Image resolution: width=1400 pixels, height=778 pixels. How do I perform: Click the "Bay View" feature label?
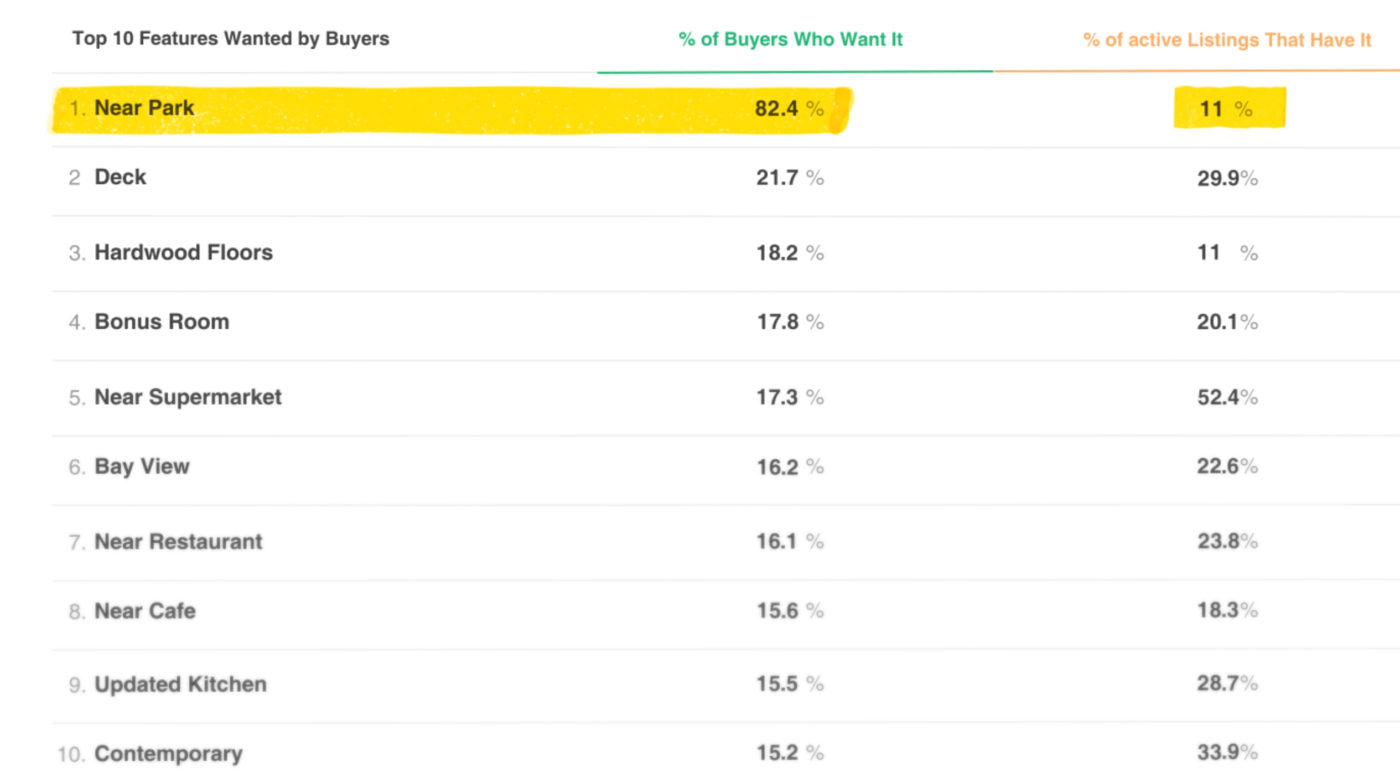(142, 466)
